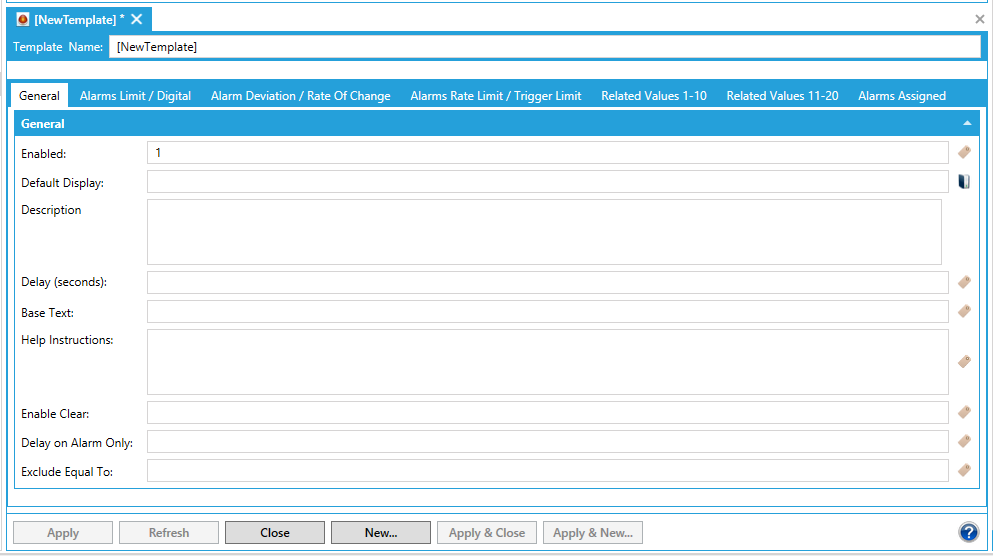993x556 pixels.
Task: Click the New... button
Action: (x=380, y=533)
